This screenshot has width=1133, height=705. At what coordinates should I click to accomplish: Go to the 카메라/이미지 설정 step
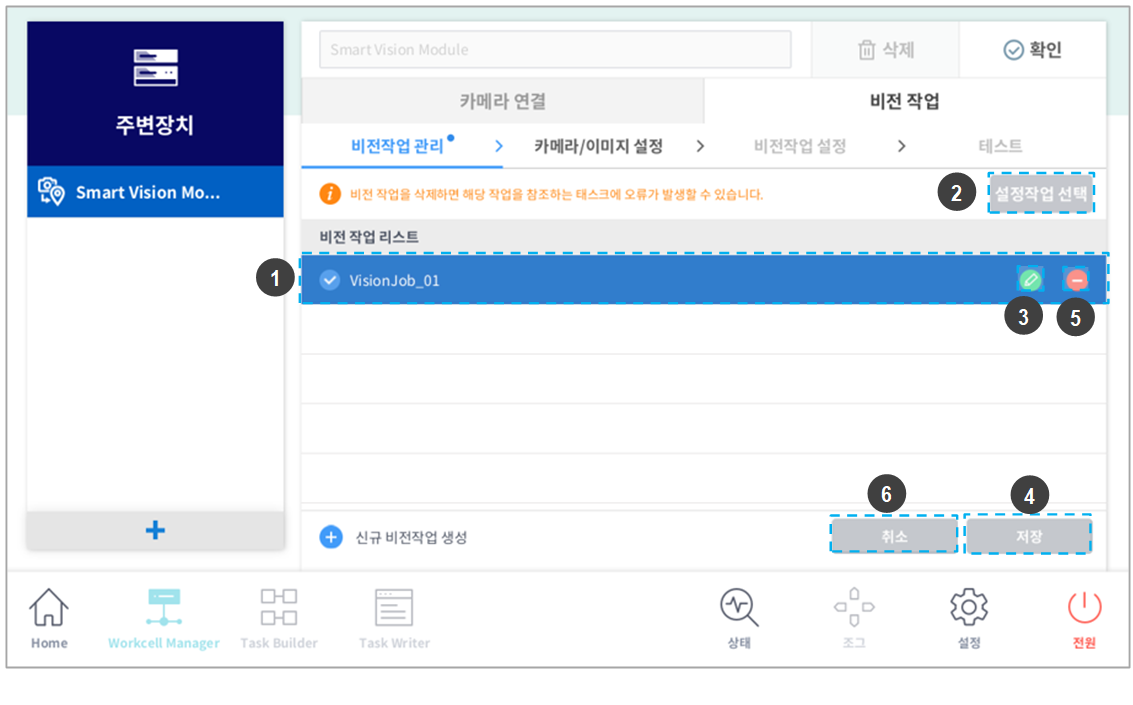pyautogui.click(x=598, y=146)
